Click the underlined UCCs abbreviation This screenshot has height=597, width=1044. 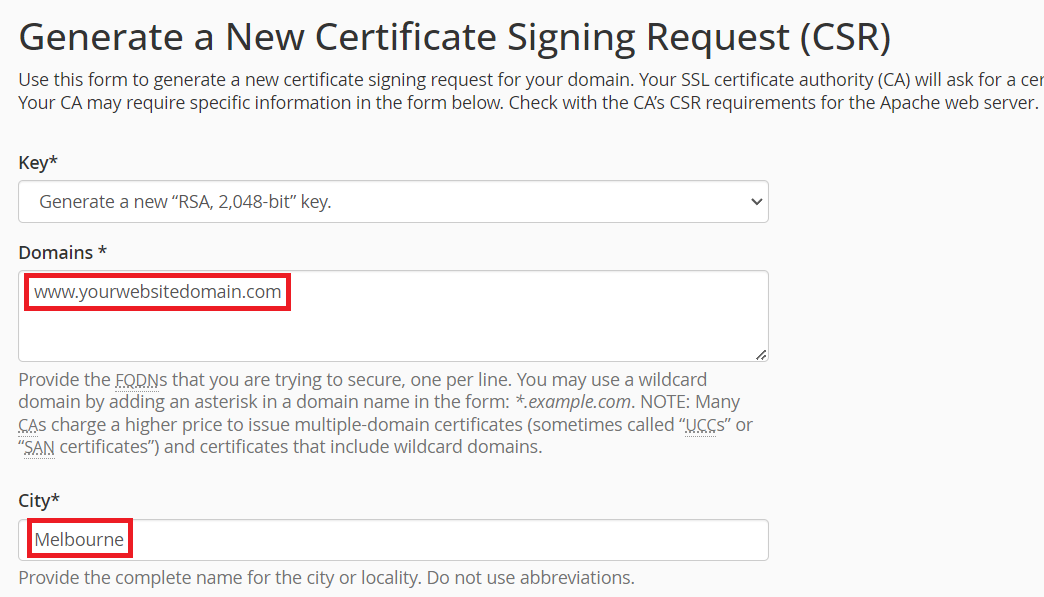[710, 425]
